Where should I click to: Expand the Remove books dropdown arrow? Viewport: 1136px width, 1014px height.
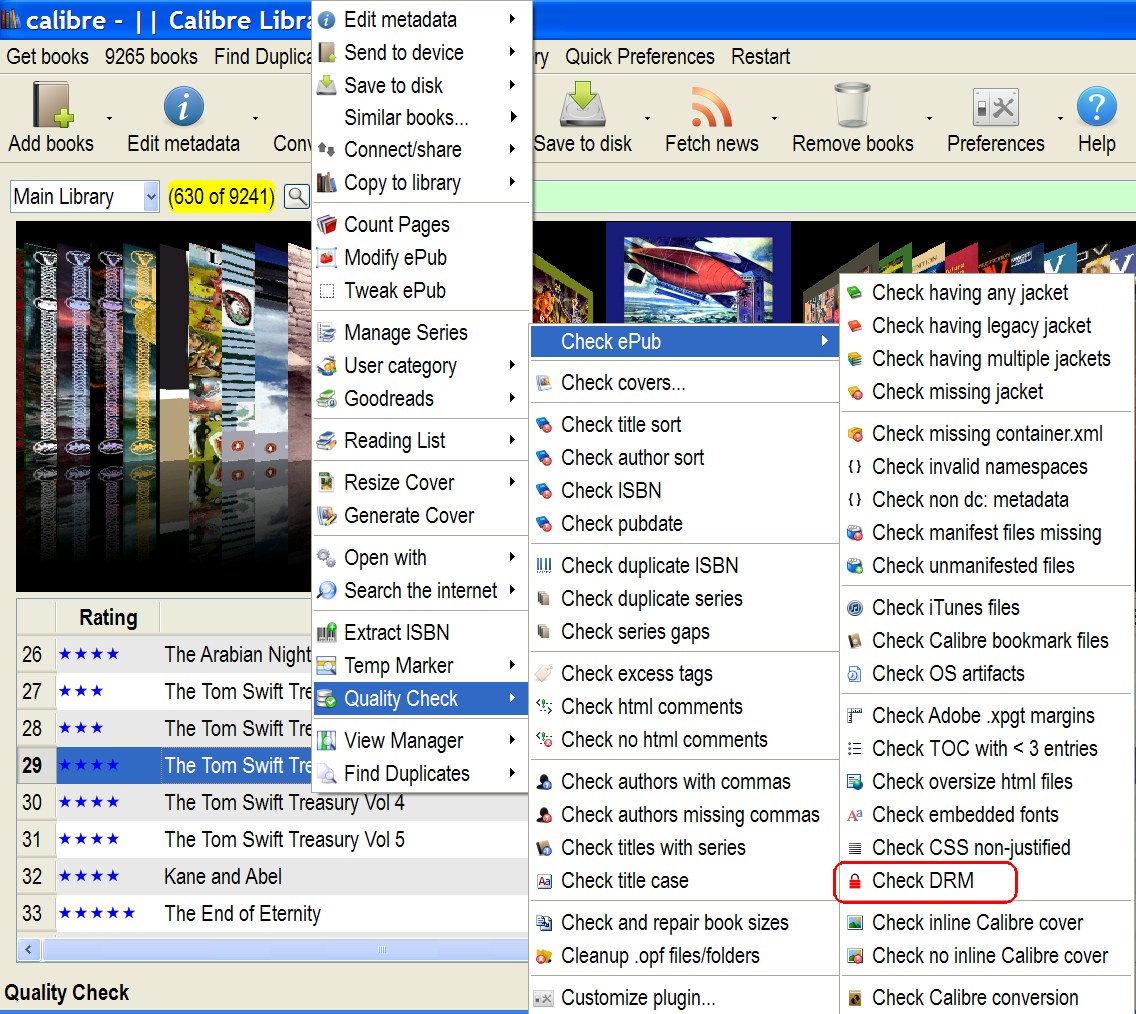point(929,117)
